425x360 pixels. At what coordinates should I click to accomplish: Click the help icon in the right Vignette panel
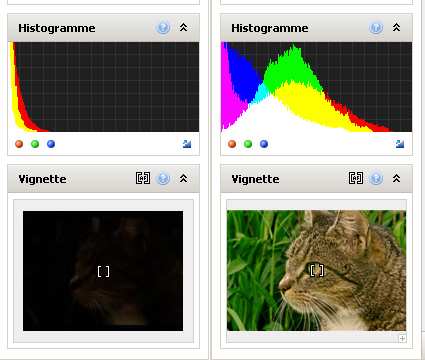coord(376,178)
